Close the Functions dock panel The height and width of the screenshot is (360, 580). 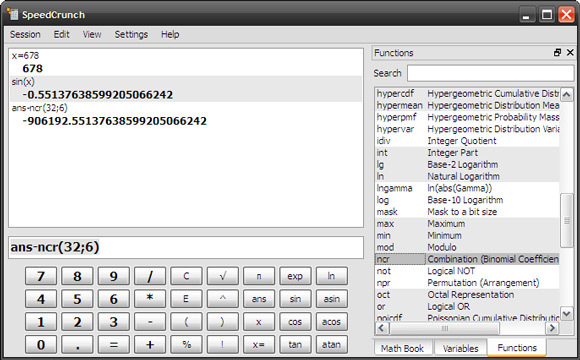pos(570,53)
